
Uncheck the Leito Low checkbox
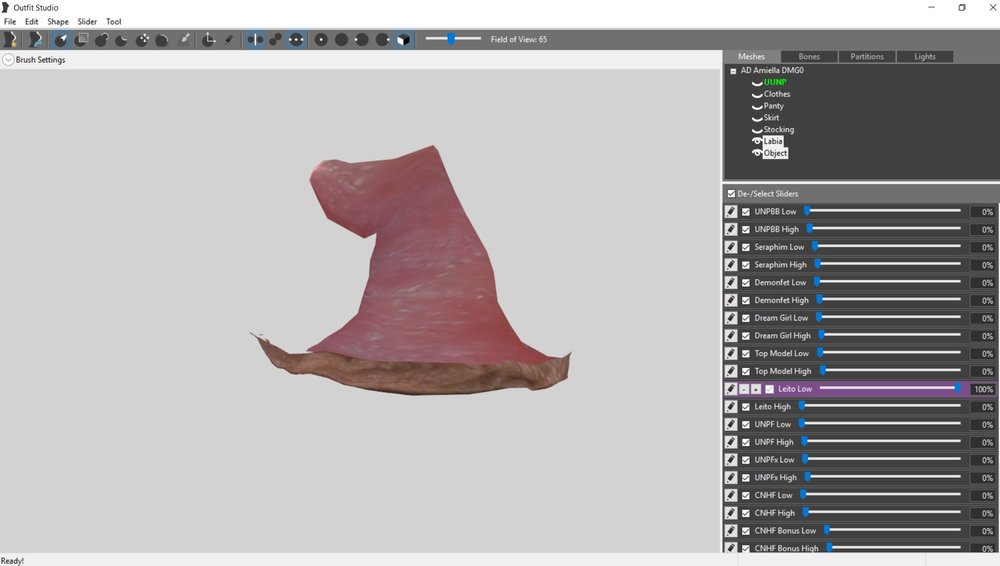click(769, 389)
